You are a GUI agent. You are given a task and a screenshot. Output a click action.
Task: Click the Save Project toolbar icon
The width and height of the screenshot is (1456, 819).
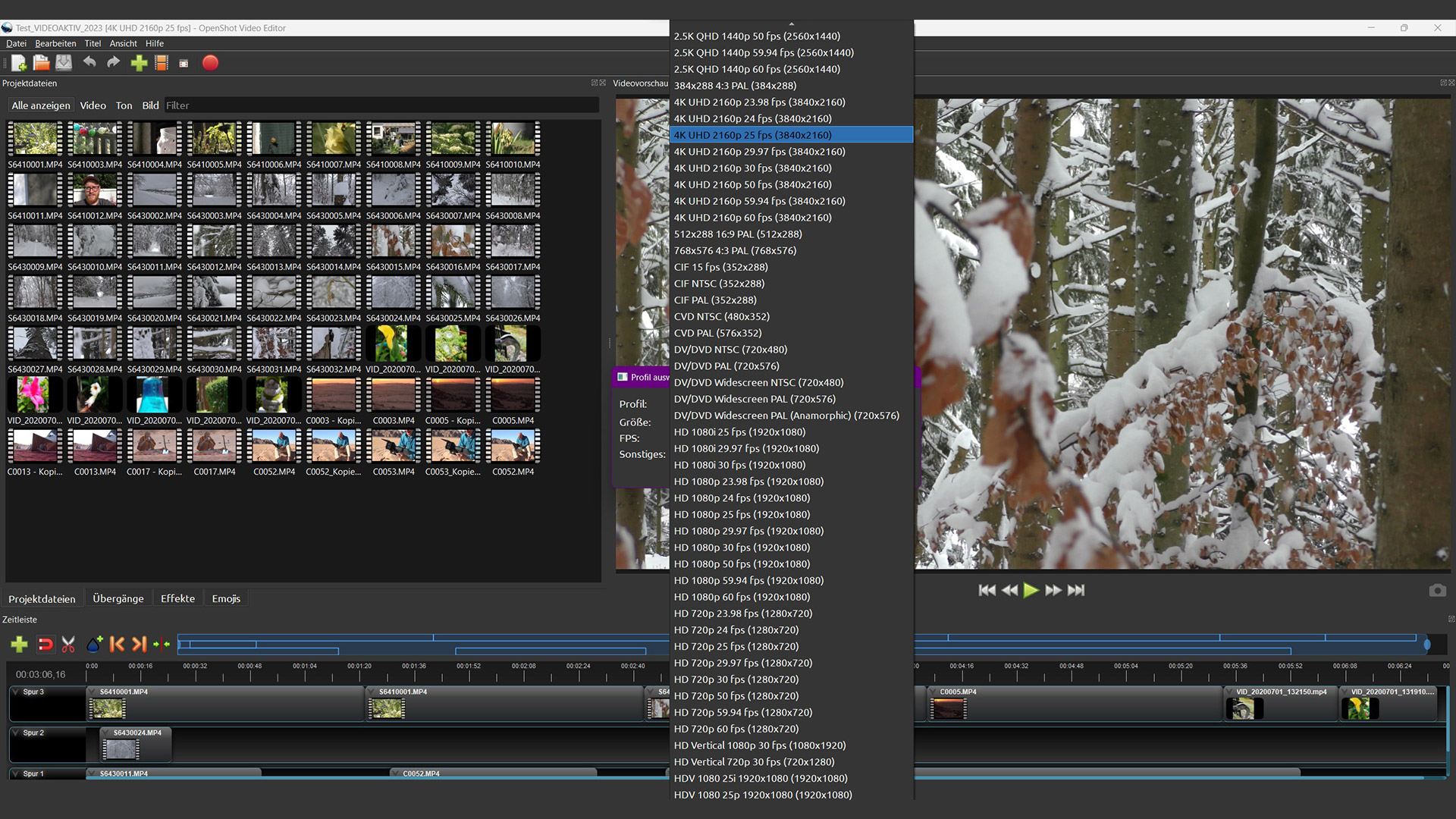(64, 63)
